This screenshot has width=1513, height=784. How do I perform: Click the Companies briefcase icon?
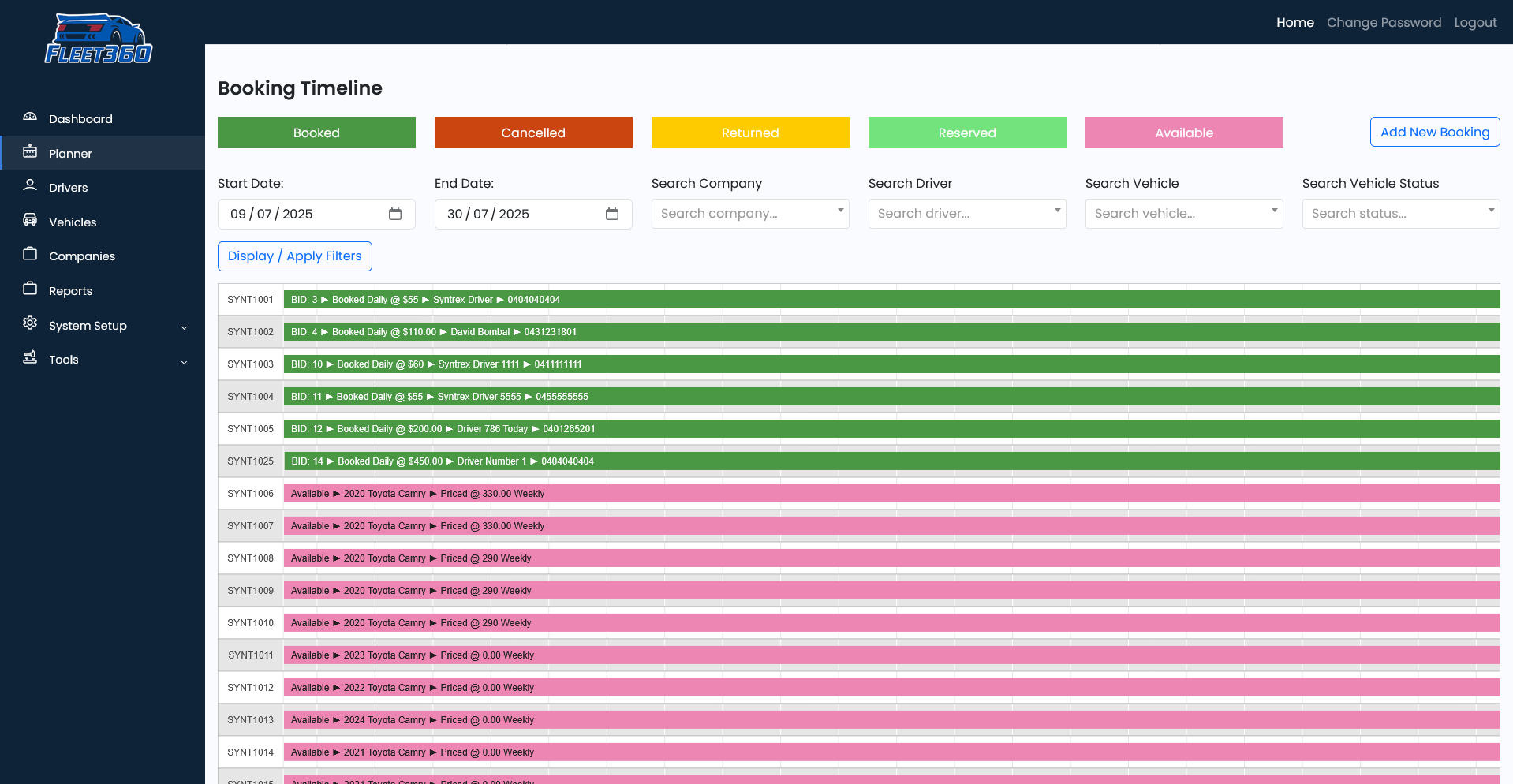(x=30, y=255)
